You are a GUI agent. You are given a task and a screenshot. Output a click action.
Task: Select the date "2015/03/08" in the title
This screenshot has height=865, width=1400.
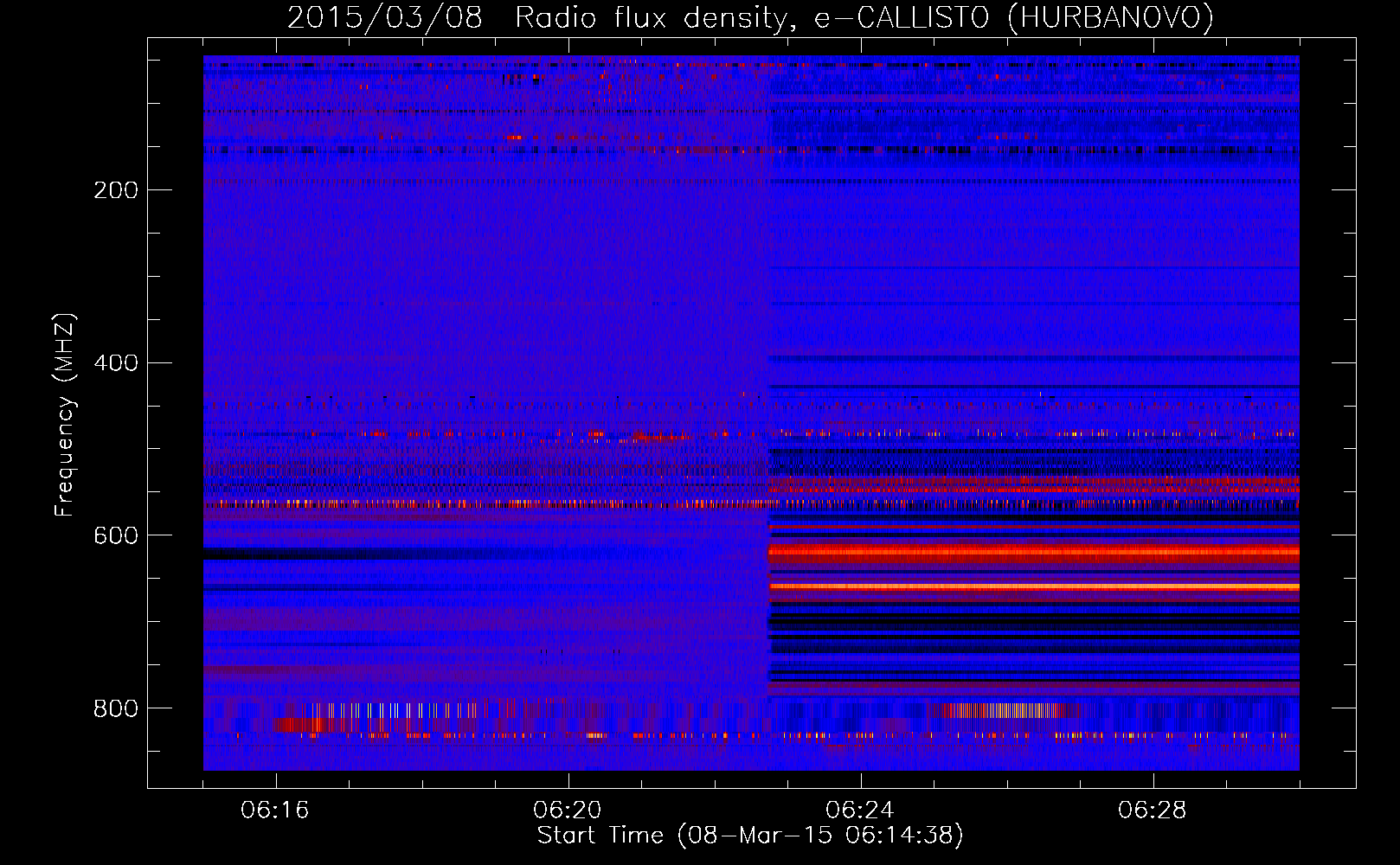(384, 17)
